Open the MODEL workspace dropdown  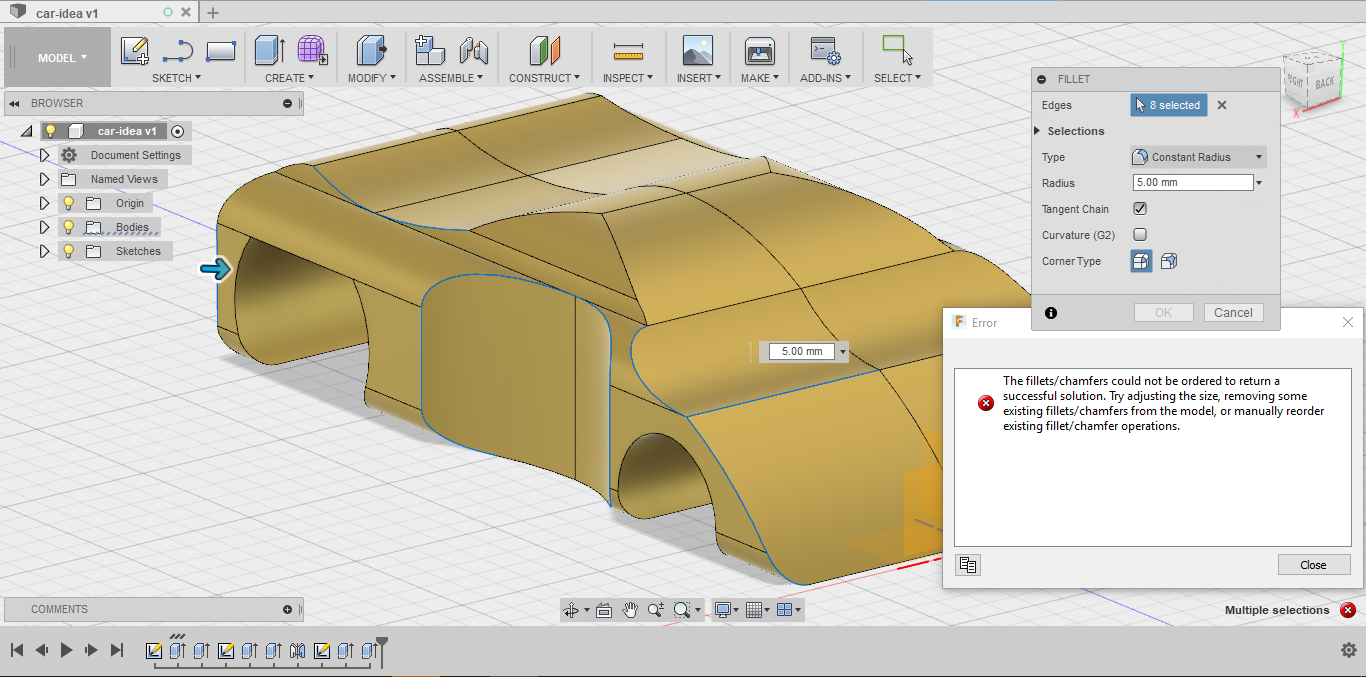point(61,57)
